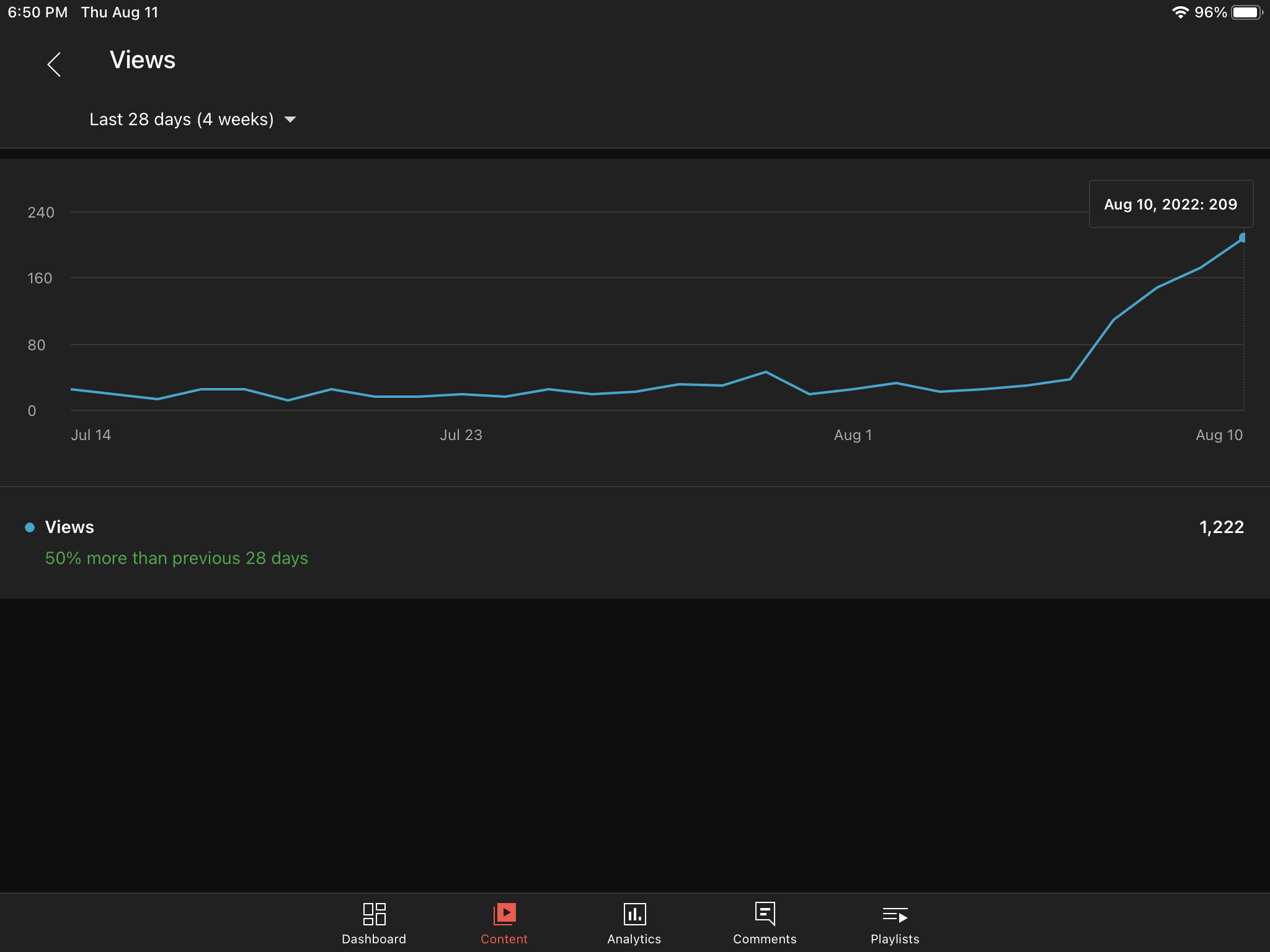Screen dimensions: 1270x952
Task: Switch to the Content label
Action: point(504,939)
